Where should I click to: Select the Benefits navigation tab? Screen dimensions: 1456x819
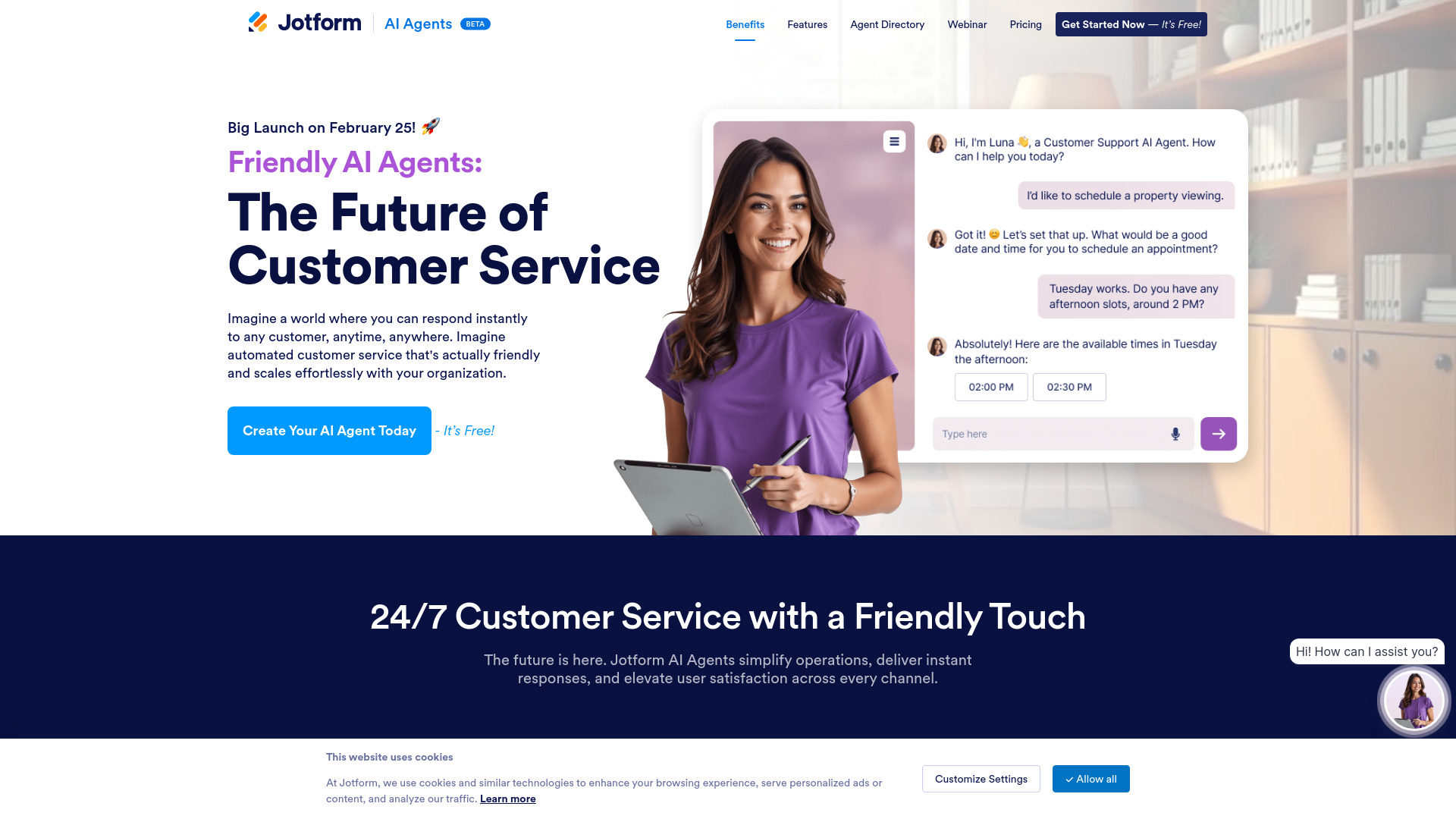(745, 24)
